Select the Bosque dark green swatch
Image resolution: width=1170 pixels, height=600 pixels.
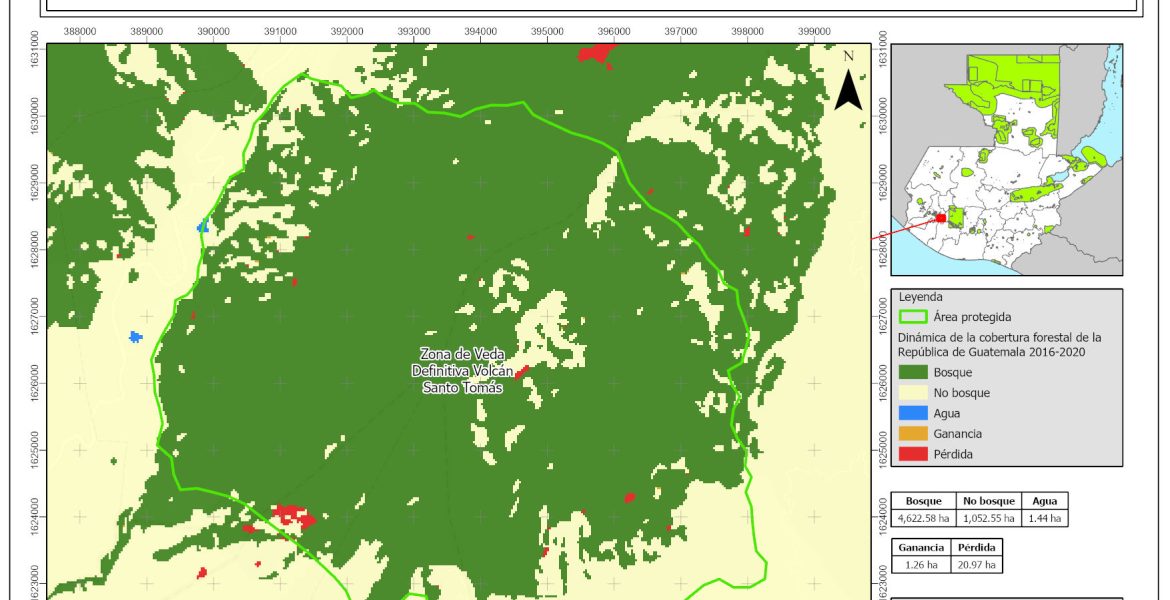pyautogui.click(x=912, y=372)
